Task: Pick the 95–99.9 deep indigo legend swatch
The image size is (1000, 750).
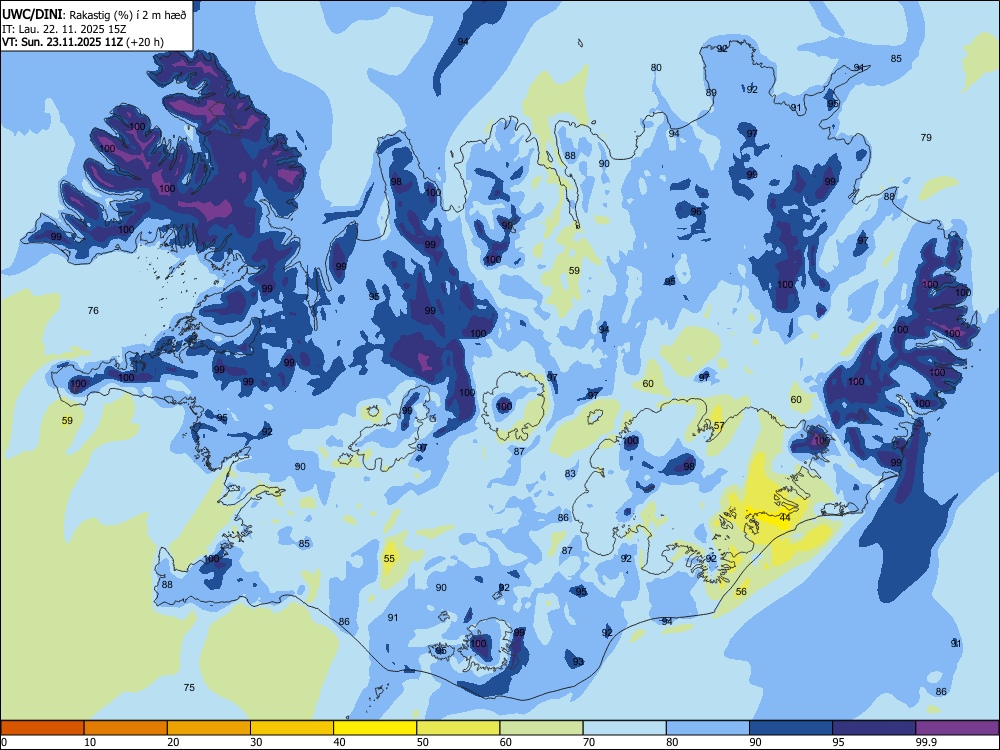Action: pos(874,728)
